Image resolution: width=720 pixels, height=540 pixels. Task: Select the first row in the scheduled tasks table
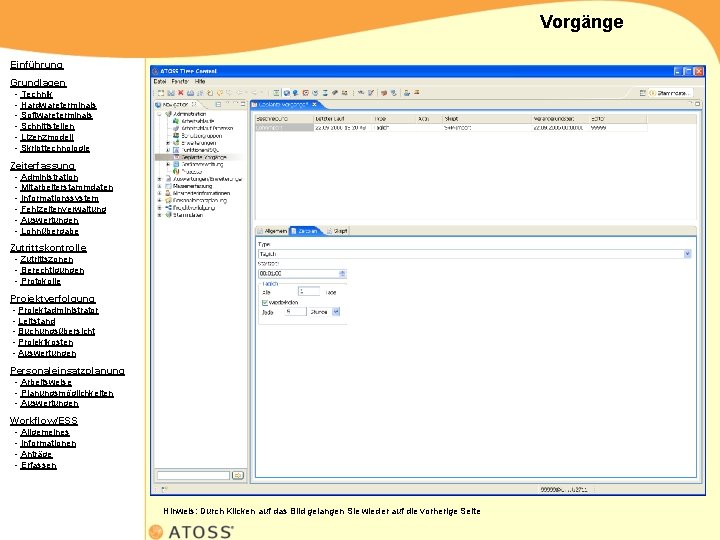451,128
